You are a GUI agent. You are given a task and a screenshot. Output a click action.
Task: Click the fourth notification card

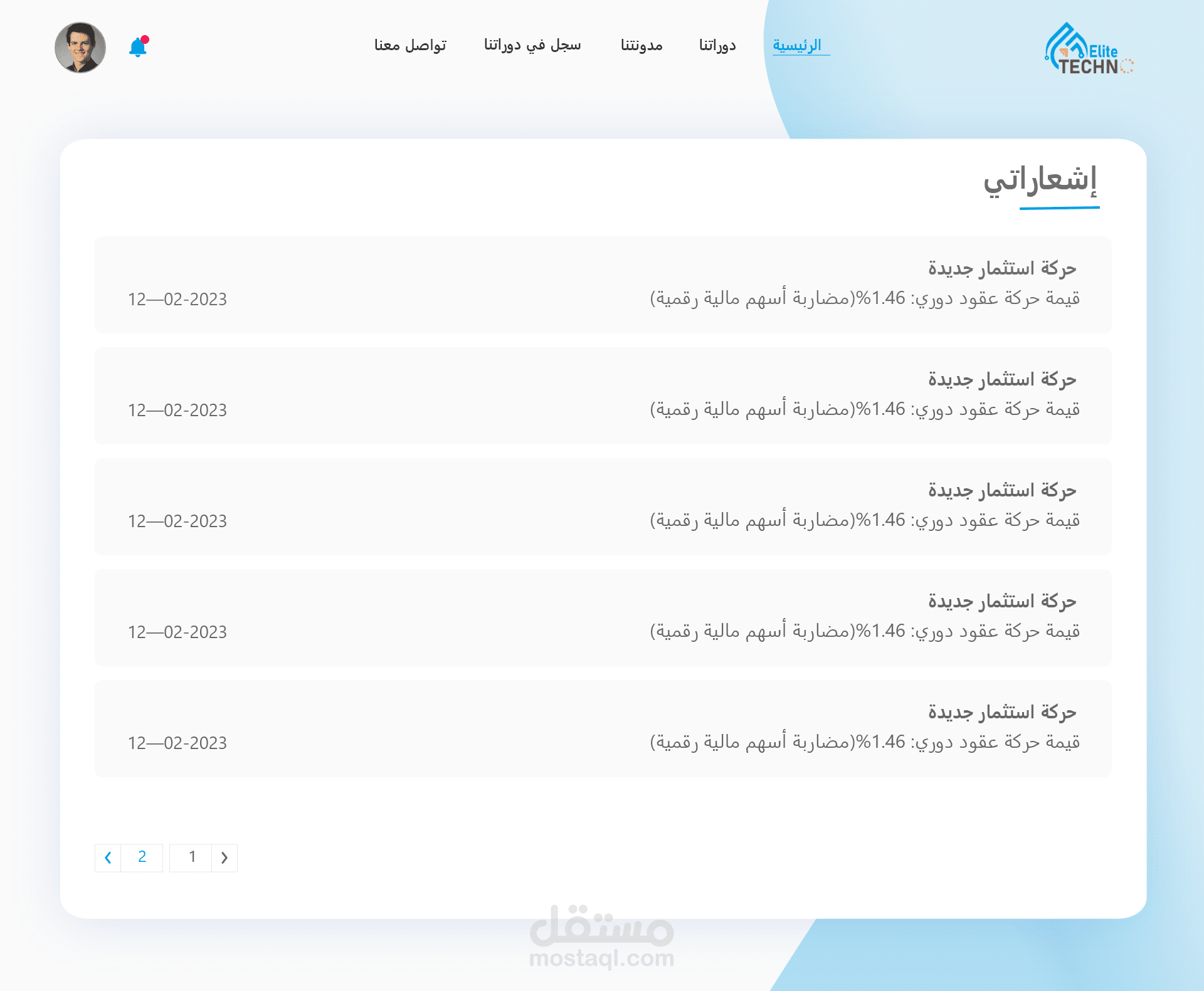click(603, 617)
